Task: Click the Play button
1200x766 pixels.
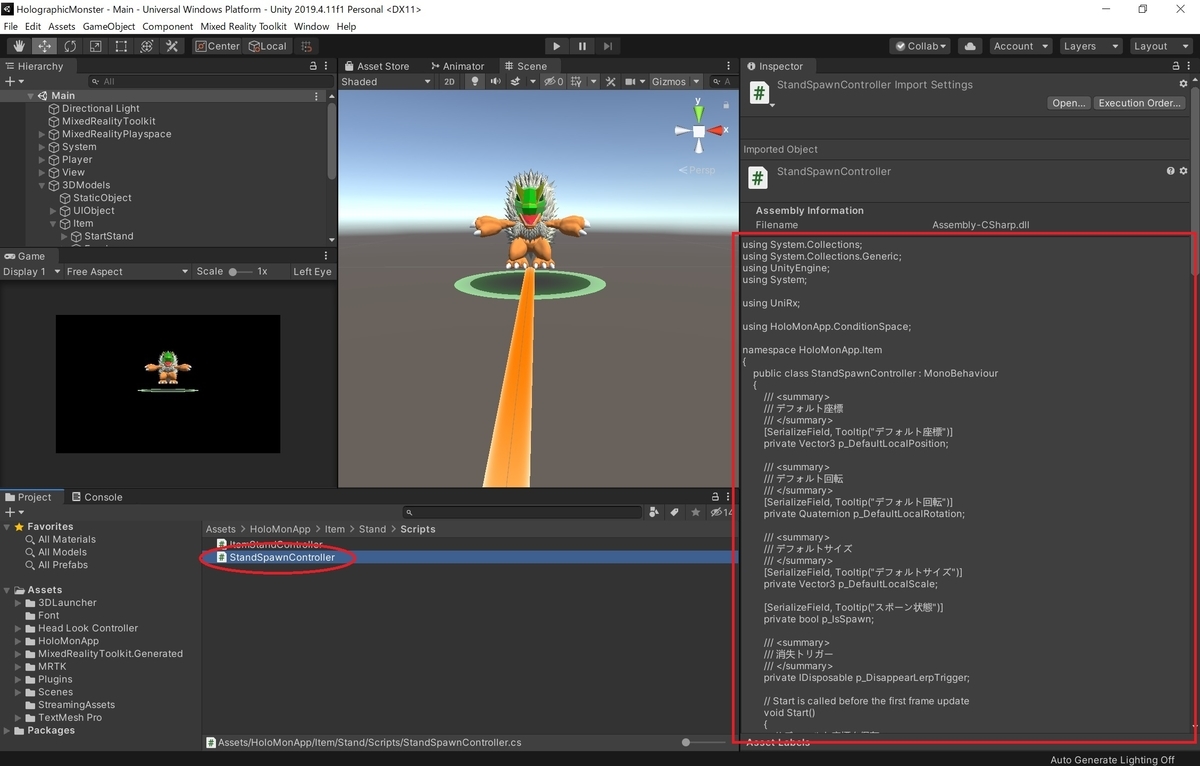Action: click(557, 46)
